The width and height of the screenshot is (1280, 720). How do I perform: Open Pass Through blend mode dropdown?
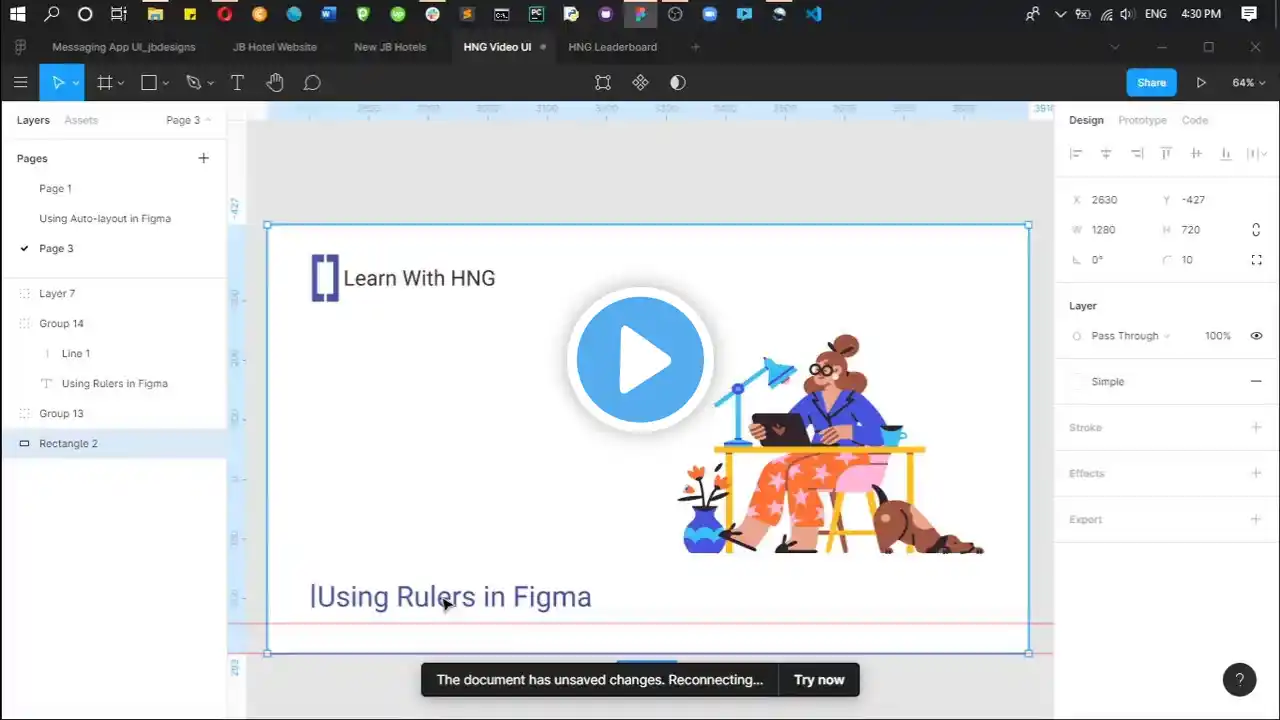pyautogui.click(x=1130, y=336)
